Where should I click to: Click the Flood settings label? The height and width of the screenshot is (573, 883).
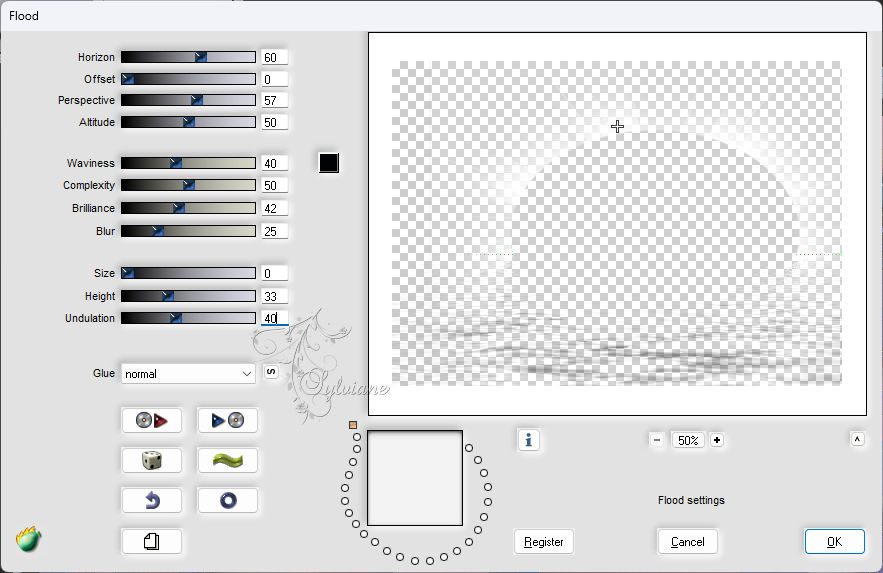pyautogui.click(x=691, y=500)
